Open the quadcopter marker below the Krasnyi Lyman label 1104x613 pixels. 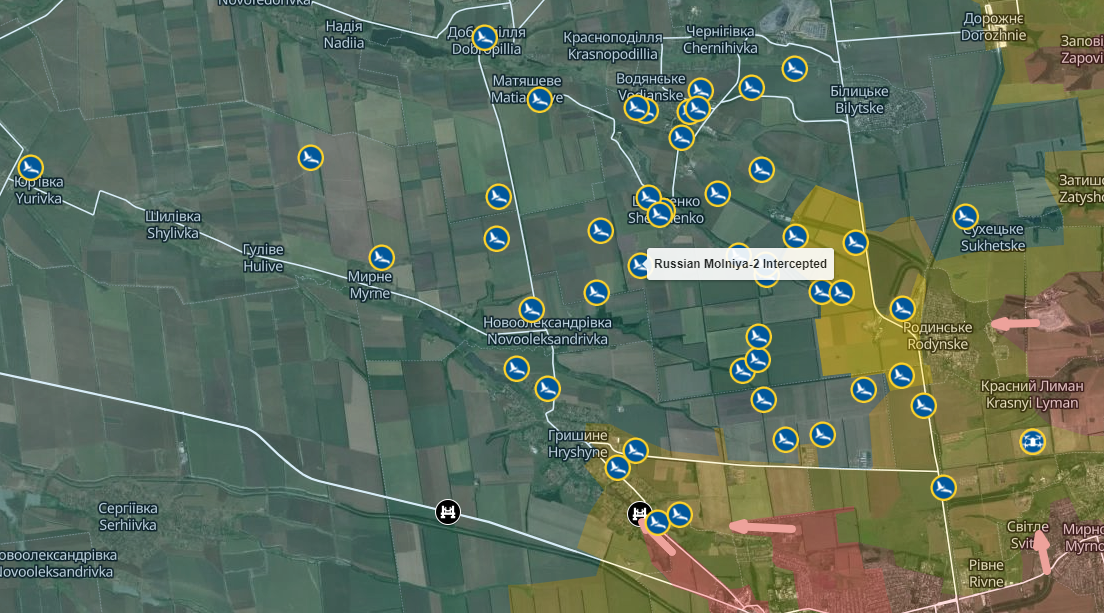click(x=1032, y=442)
